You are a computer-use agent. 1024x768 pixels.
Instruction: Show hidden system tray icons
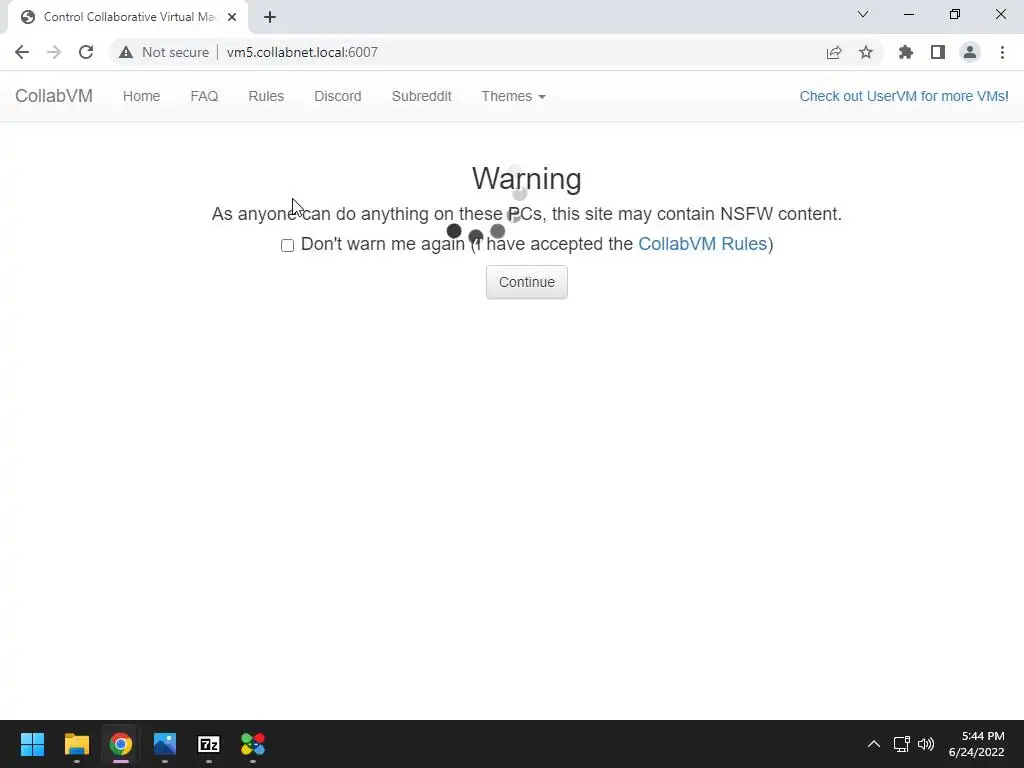(x=874, y=744)
